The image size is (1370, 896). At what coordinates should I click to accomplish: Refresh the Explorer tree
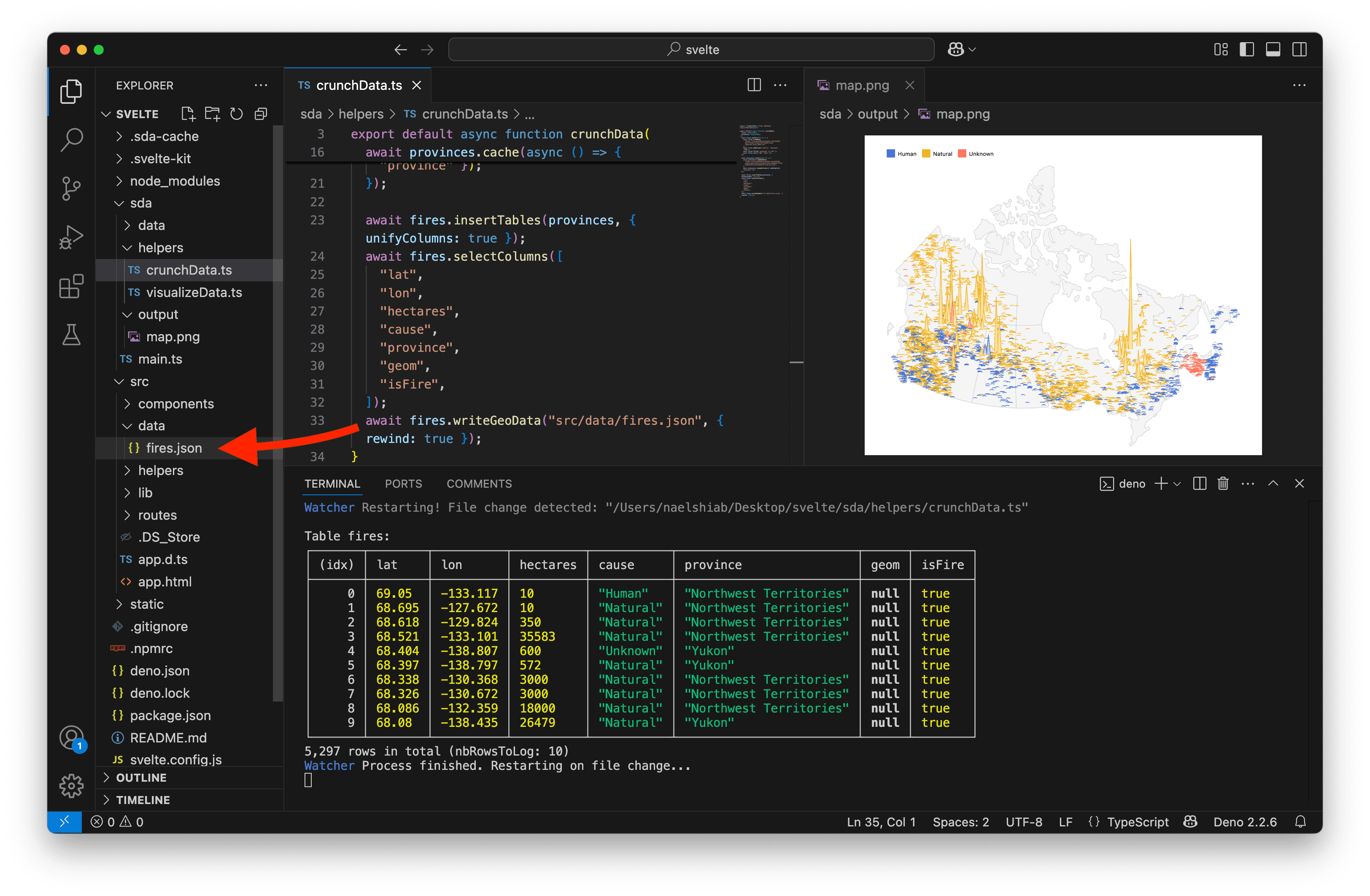point(237,114)
